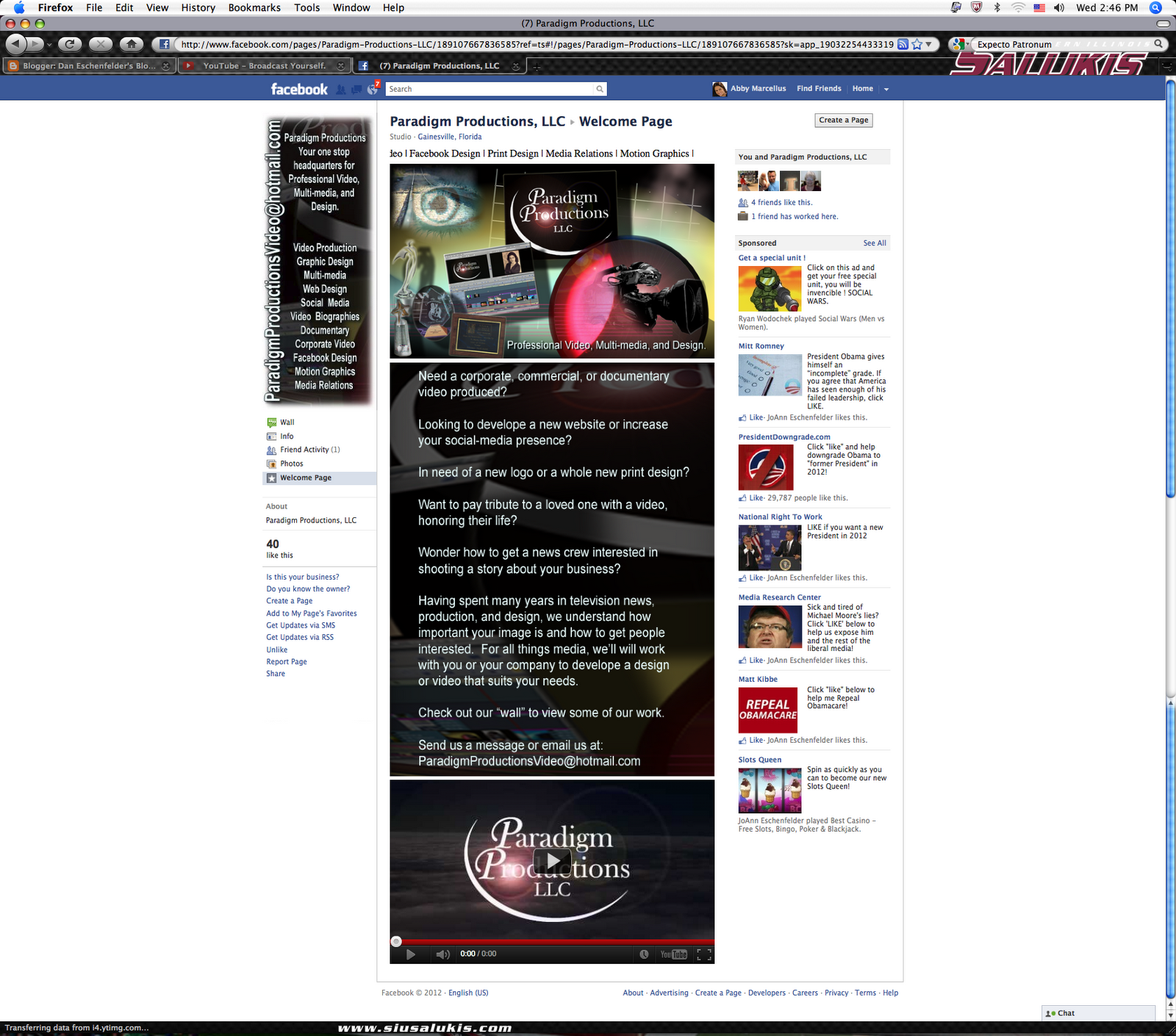The height and width of the screenshot is (1036, 1176).
Task: Open a new tab with plus button
Action: pos(537,66)
